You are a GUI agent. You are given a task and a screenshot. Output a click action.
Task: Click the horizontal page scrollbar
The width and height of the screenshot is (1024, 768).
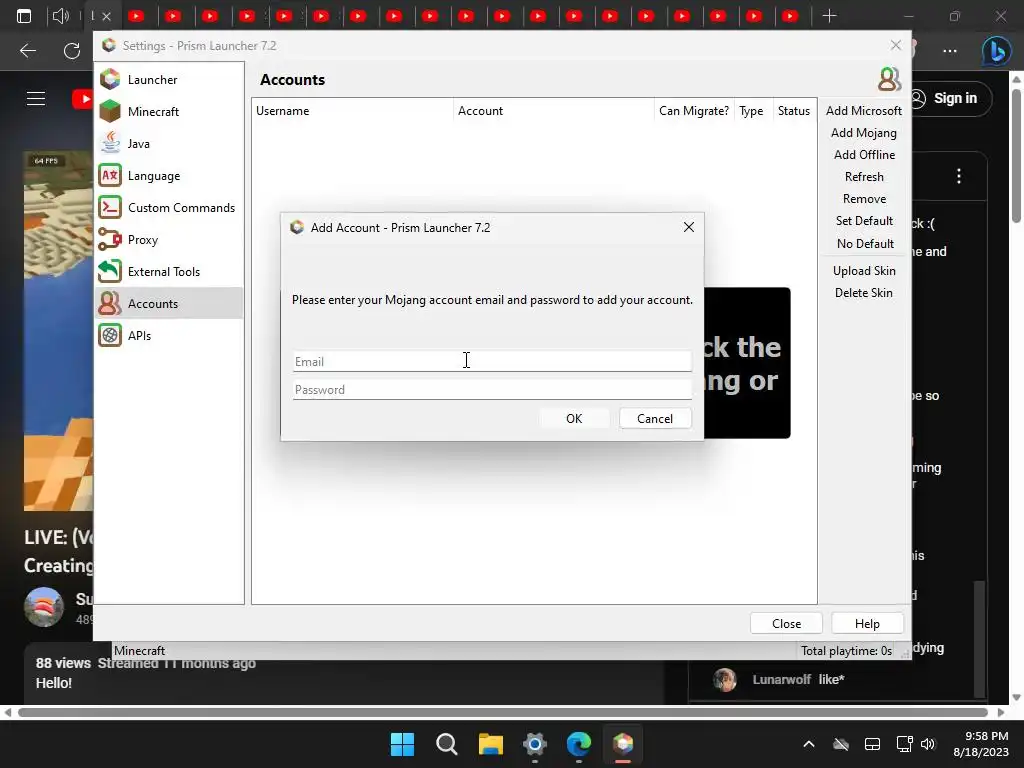(503, 712)
